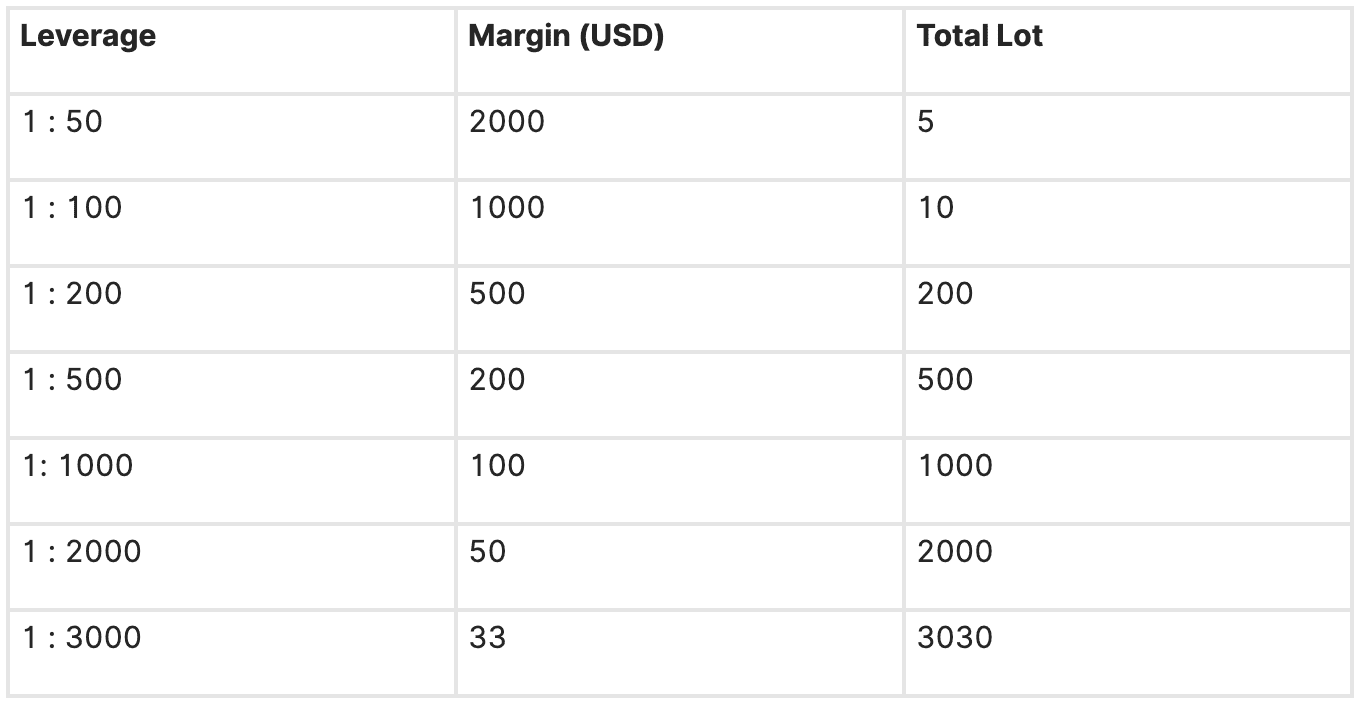Viewport: 1358px width, 706px height.
Task: Click the 1 : 2000 leverage cell
Action: coord(232,567)
